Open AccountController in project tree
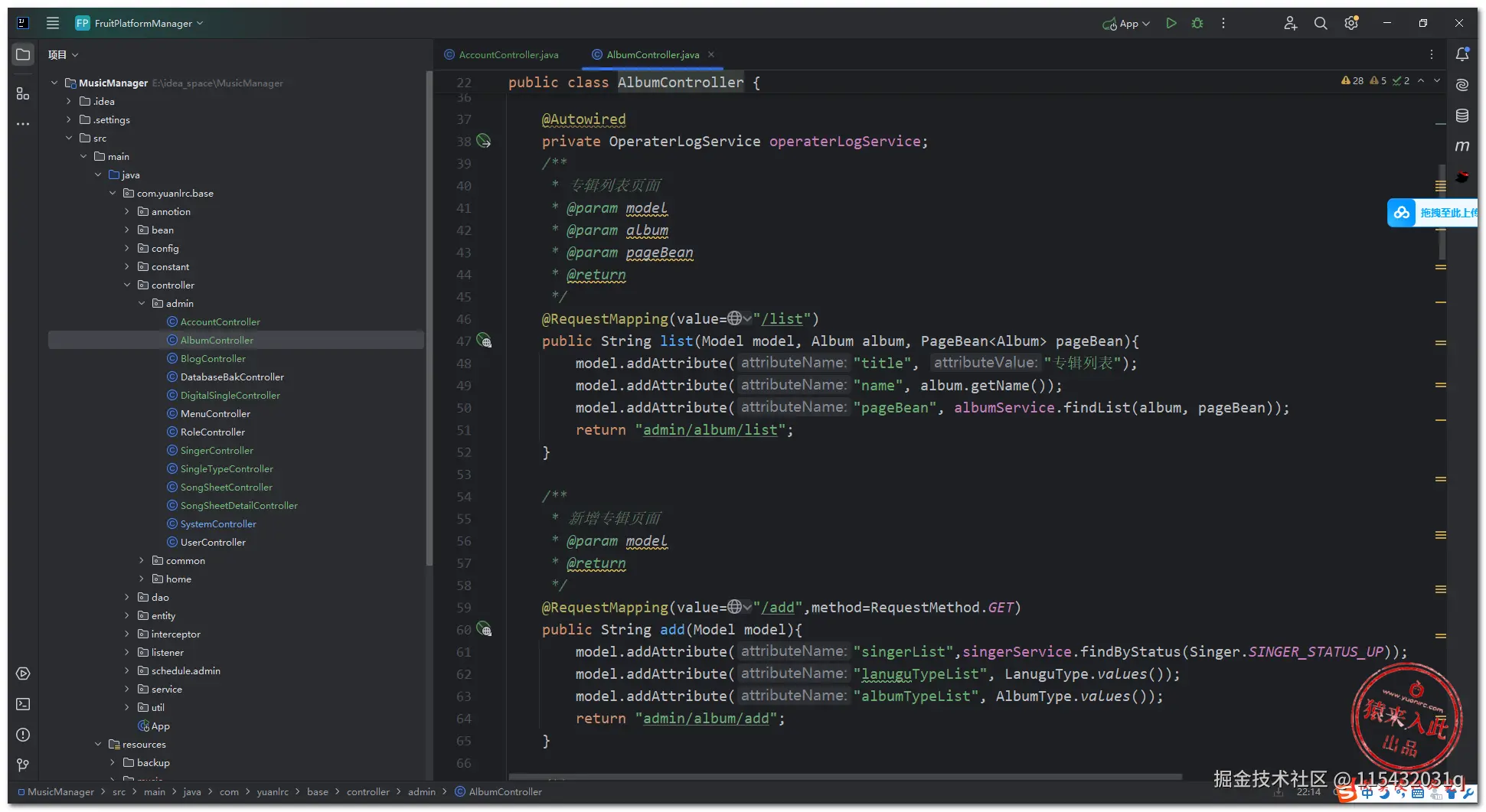Image resolution: width=1486 pixels, height=812 pixels. pyautogui.click(x=220, y=321)
